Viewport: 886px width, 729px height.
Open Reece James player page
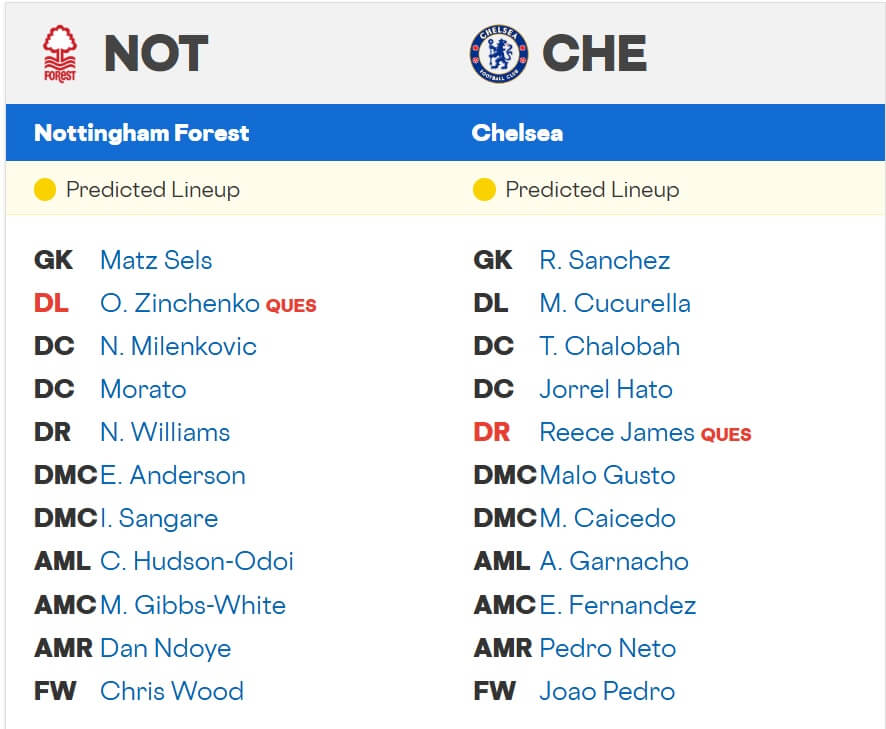[x=616, y=433]
